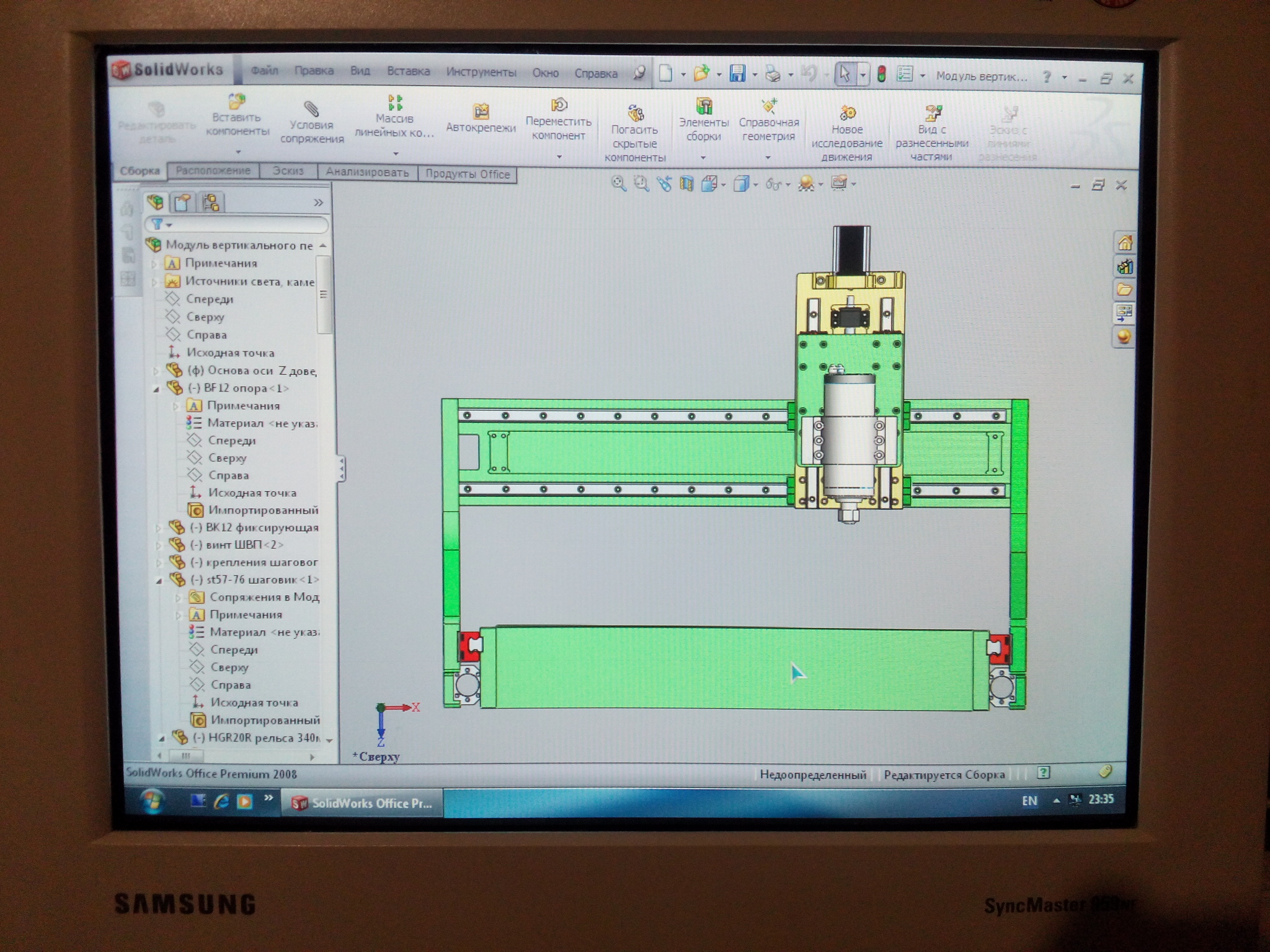
Task: Click Условия сопряжения paperclip icon
Action: (311, 110)
